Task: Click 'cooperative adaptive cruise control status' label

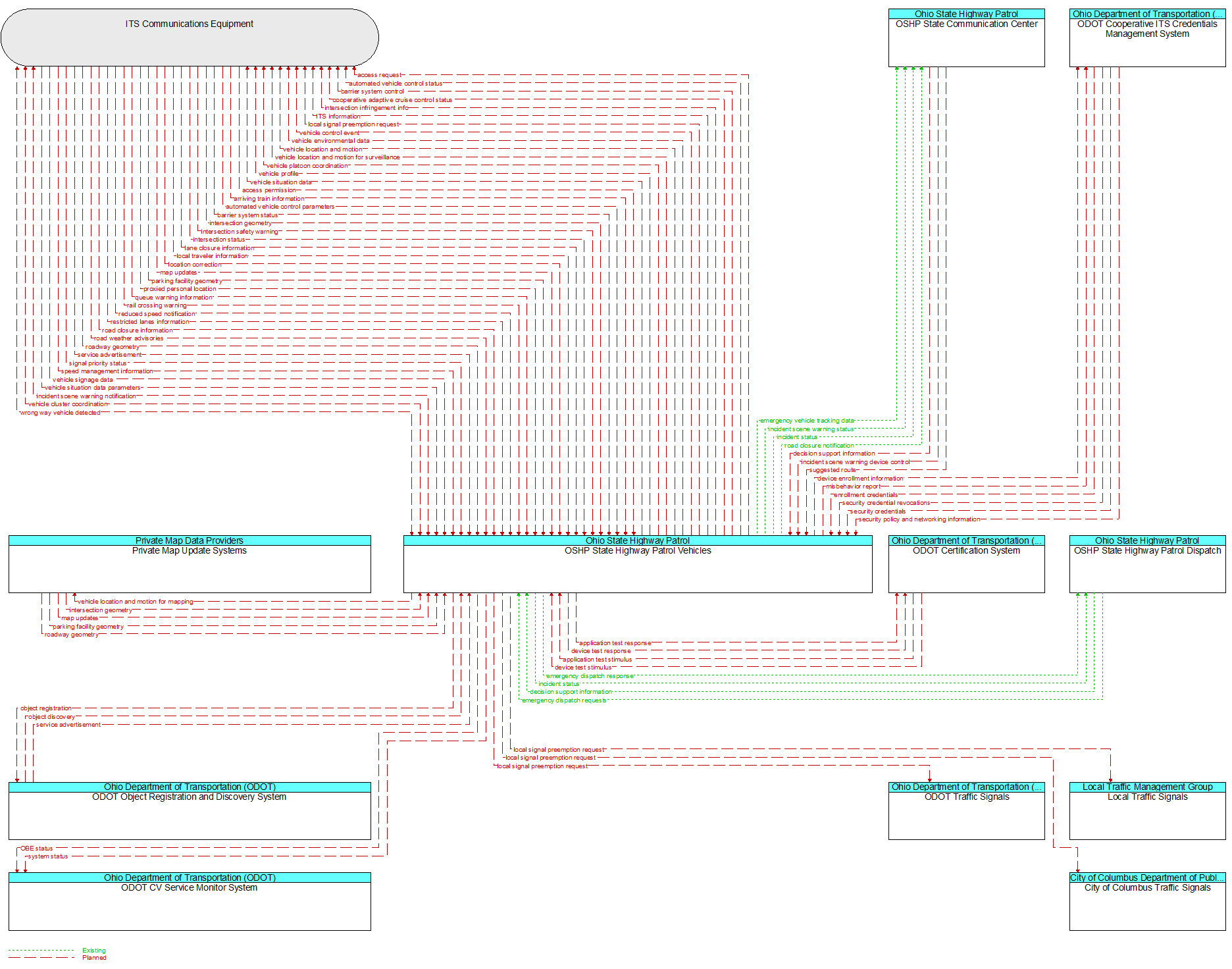Action: 392,100
